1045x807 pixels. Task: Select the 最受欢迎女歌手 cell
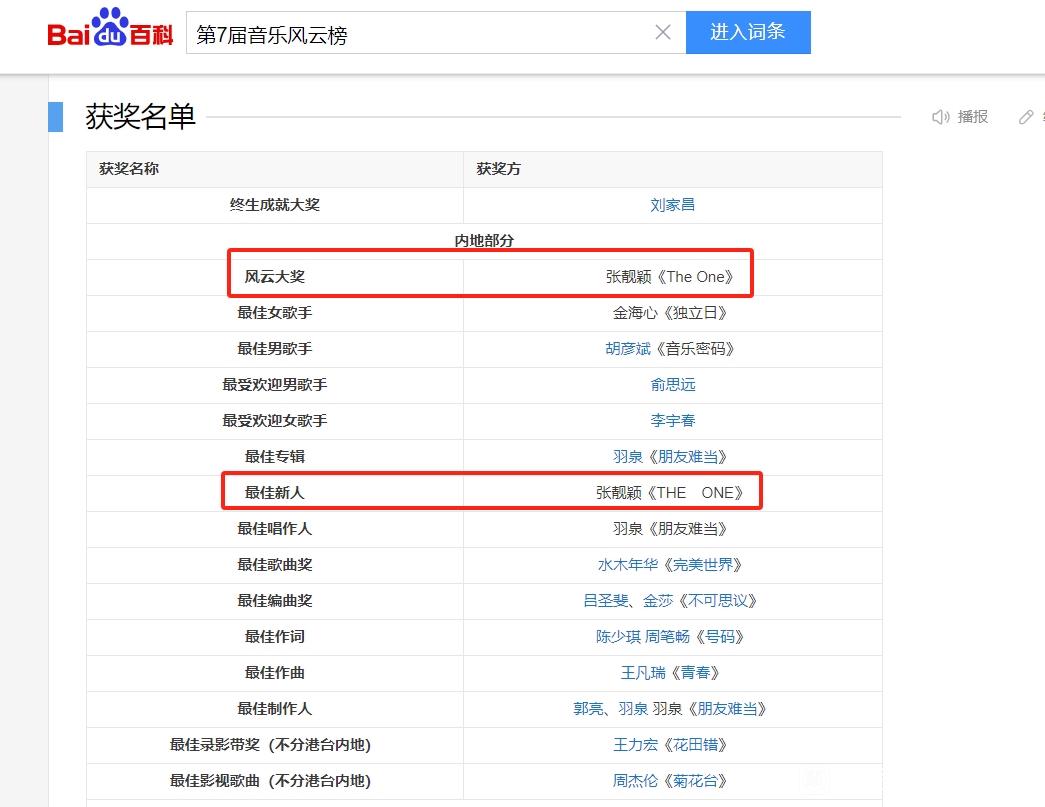point(275,420)
